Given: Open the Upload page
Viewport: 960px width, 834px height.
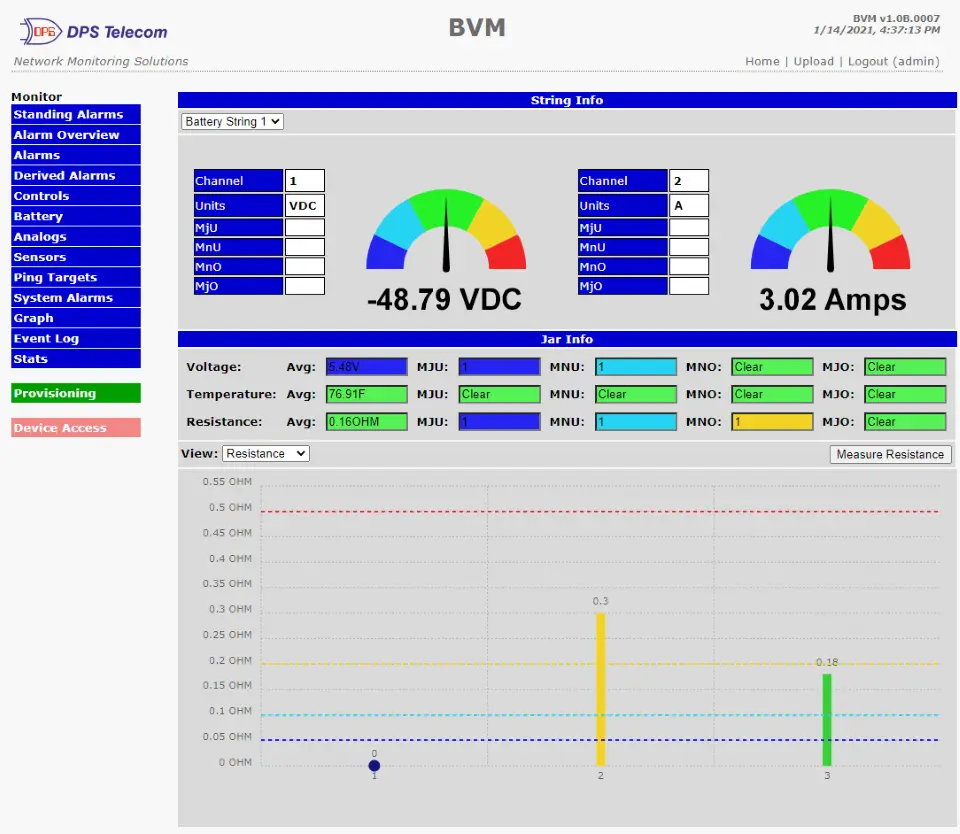Looking at the screenshot, I should [x=814, y=61].
